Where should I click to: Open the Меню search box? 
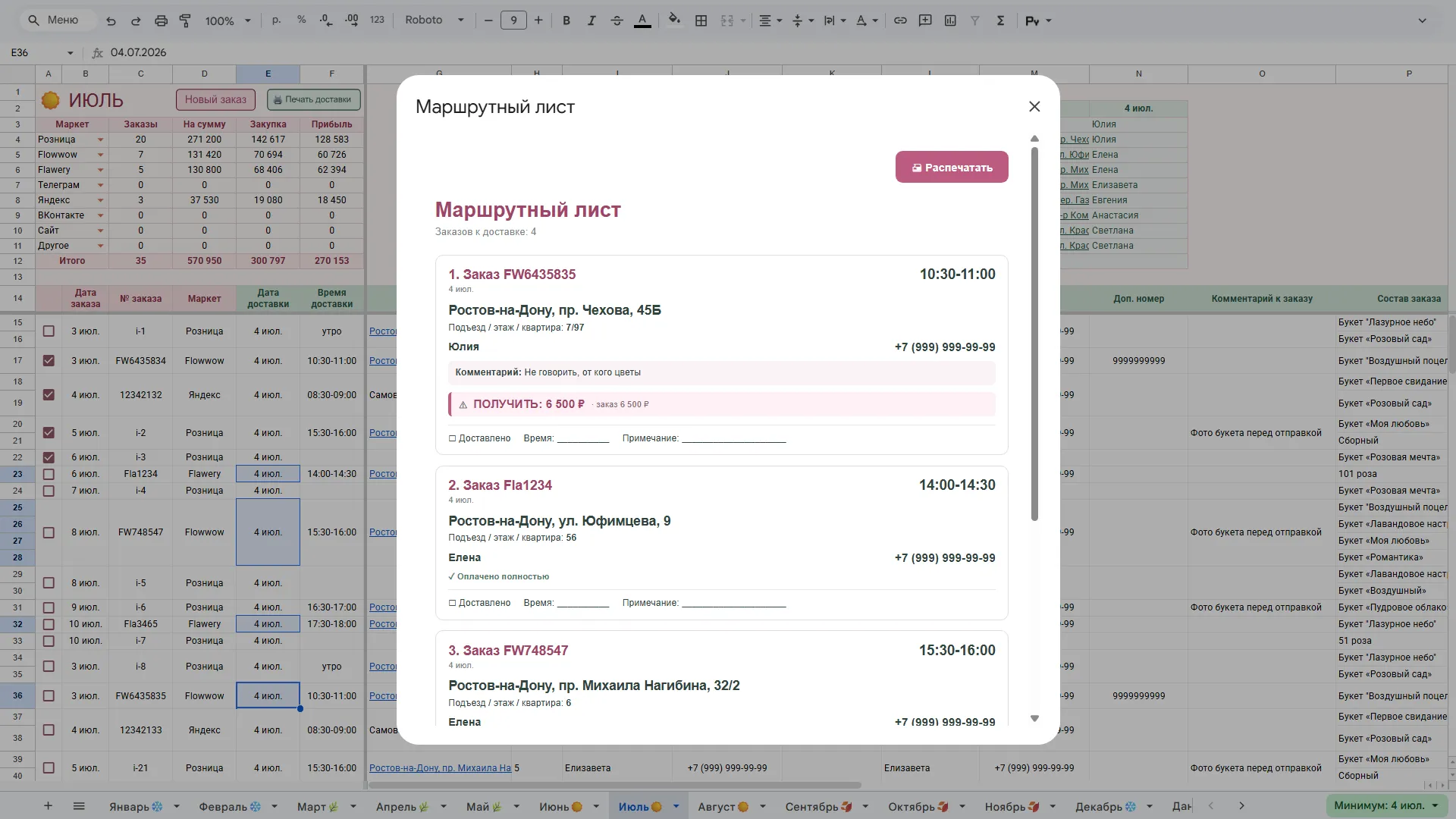(58, 20)
